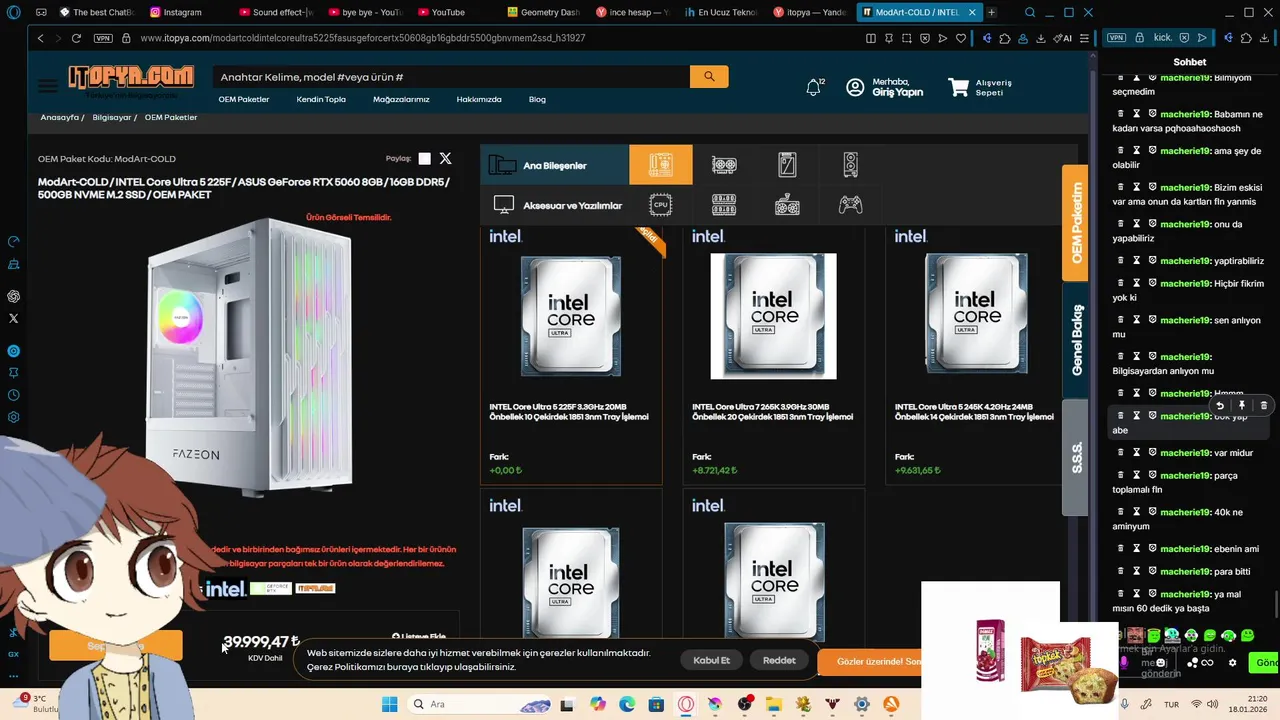Open the itopya hamburger menu
Screen dimensions: 1280x720
[47, 86]
